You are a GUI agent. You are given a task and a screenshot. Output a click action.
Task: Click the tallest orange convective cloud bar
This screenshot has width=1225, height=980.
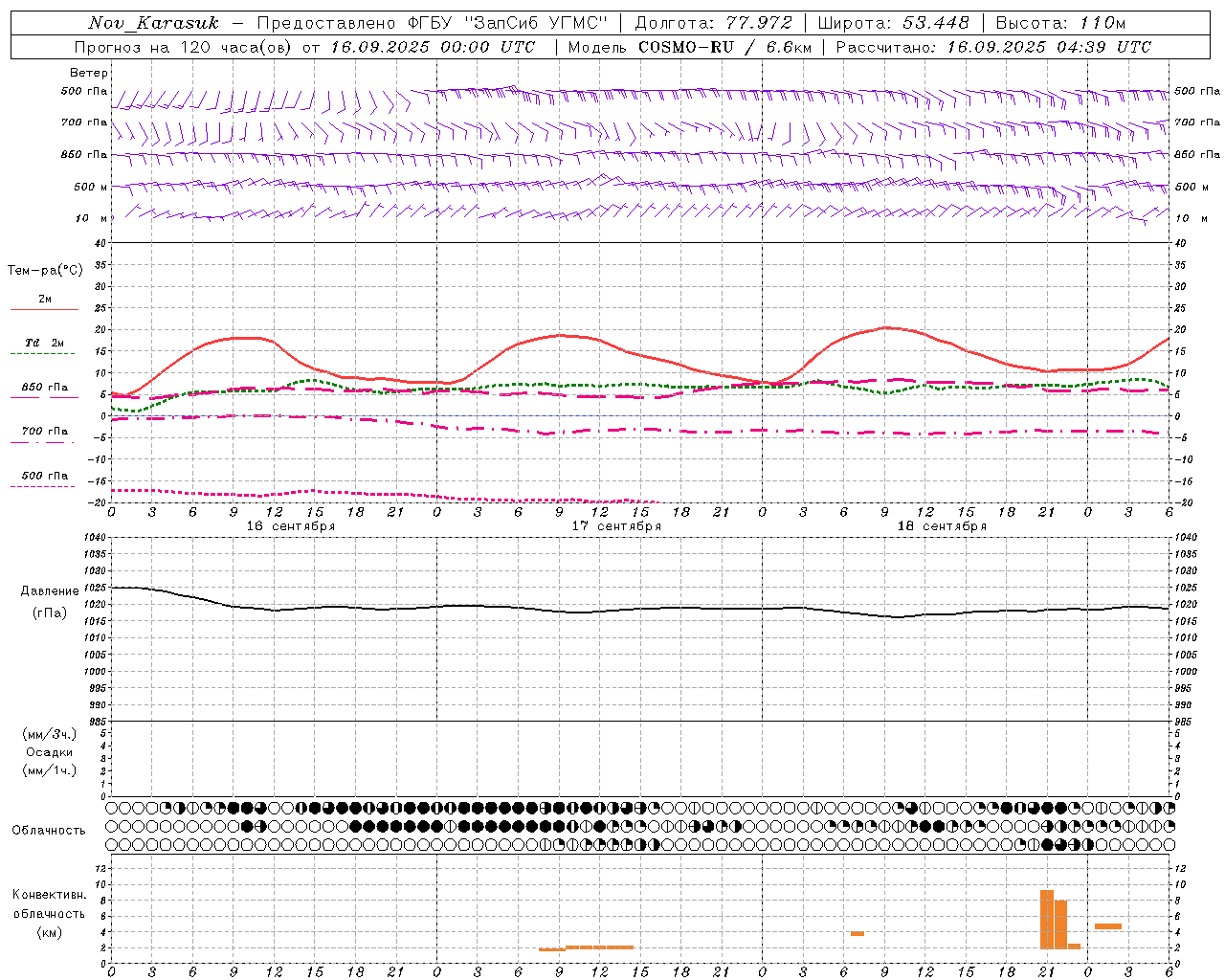tap(1047, 919)
